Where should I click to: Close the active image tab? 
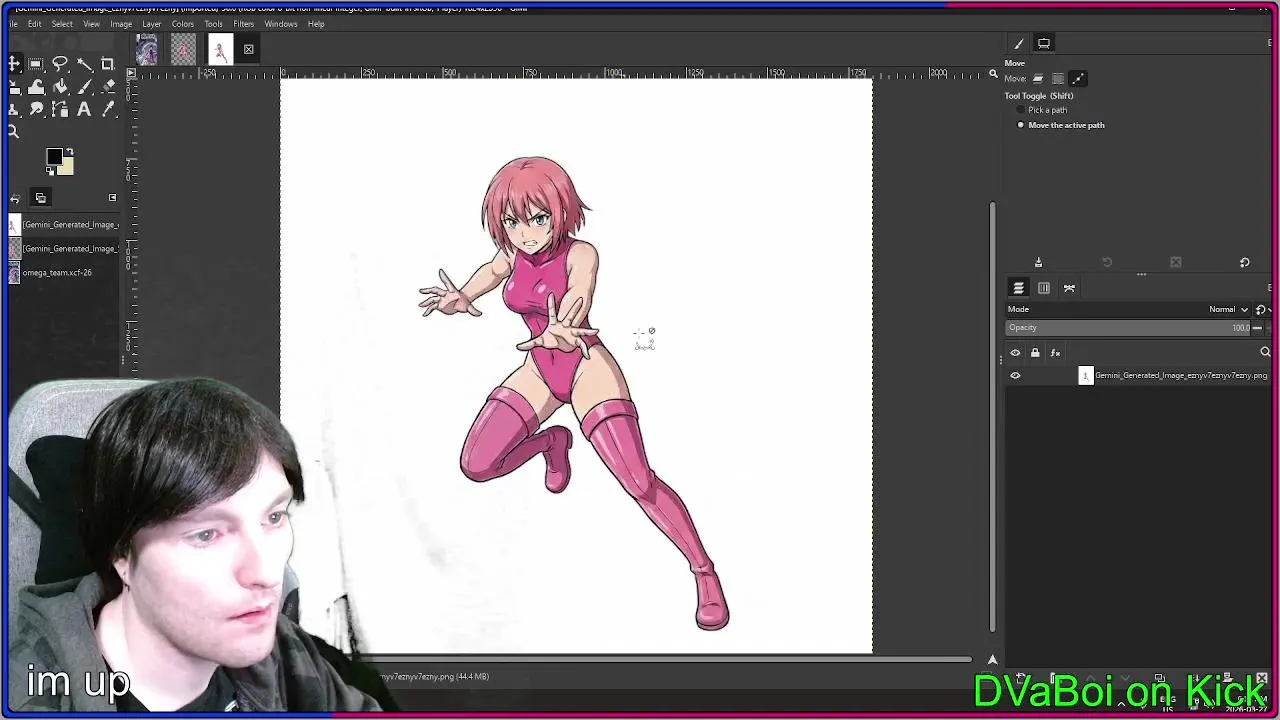click(248, 49)
